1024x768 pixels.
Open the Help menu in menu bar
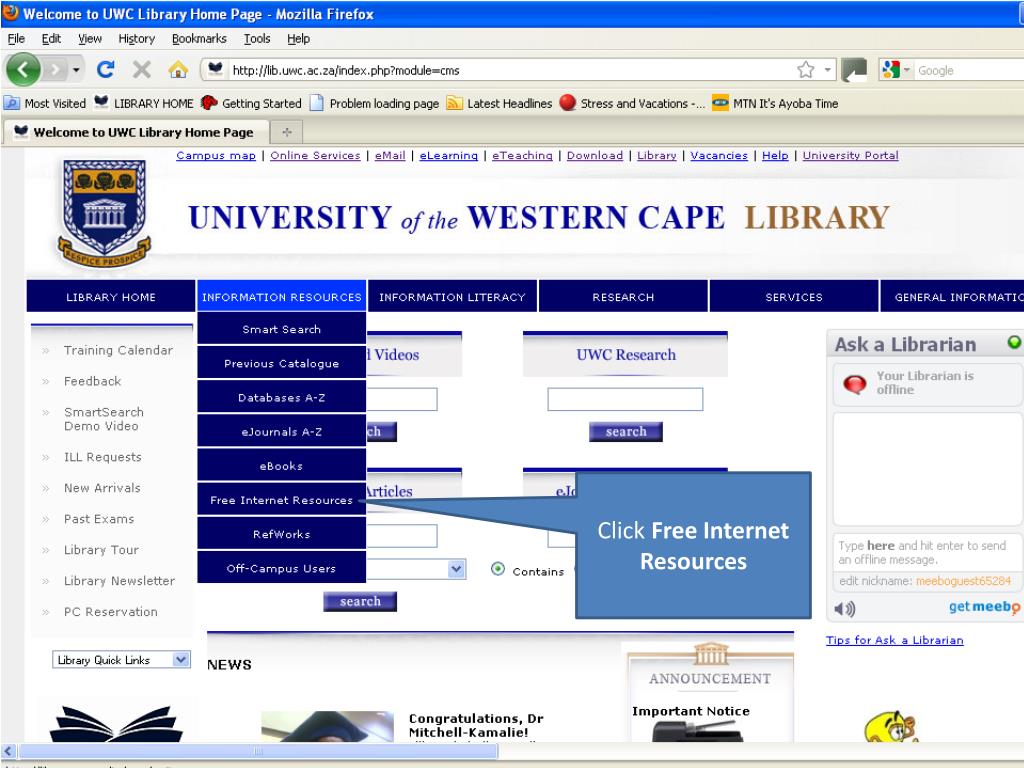coord(298,39)
